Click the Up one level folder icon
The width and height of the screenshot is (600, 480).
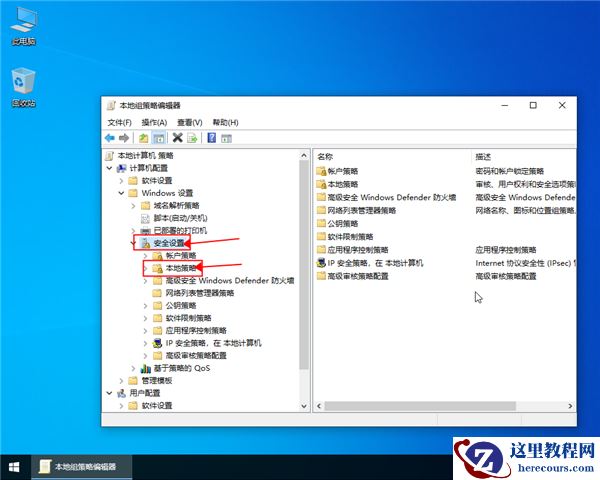coord(143,138)
